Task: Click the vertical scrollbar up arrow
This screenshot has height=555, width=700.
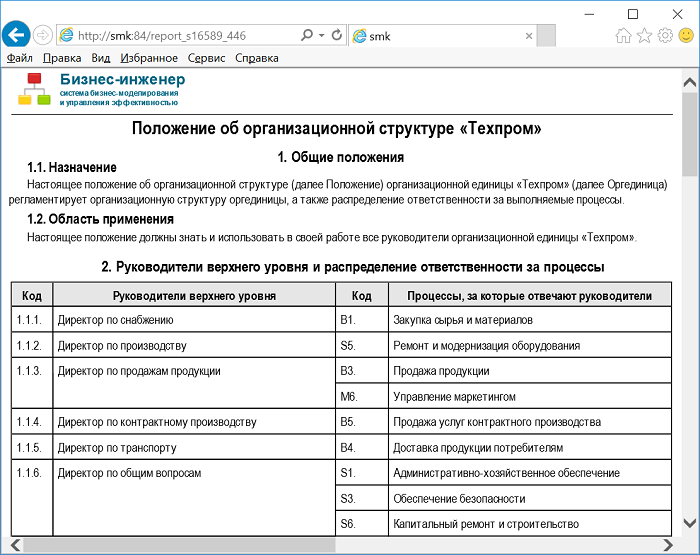Action: click(690, 82)
